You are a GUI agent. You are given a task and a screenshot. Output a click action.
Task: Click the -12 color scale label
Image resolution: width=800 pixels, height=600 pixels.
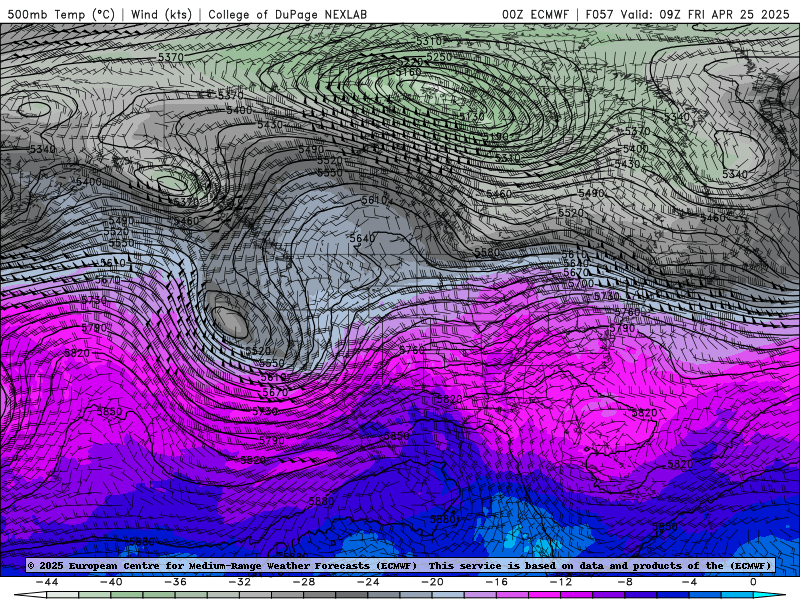(561, 582)
